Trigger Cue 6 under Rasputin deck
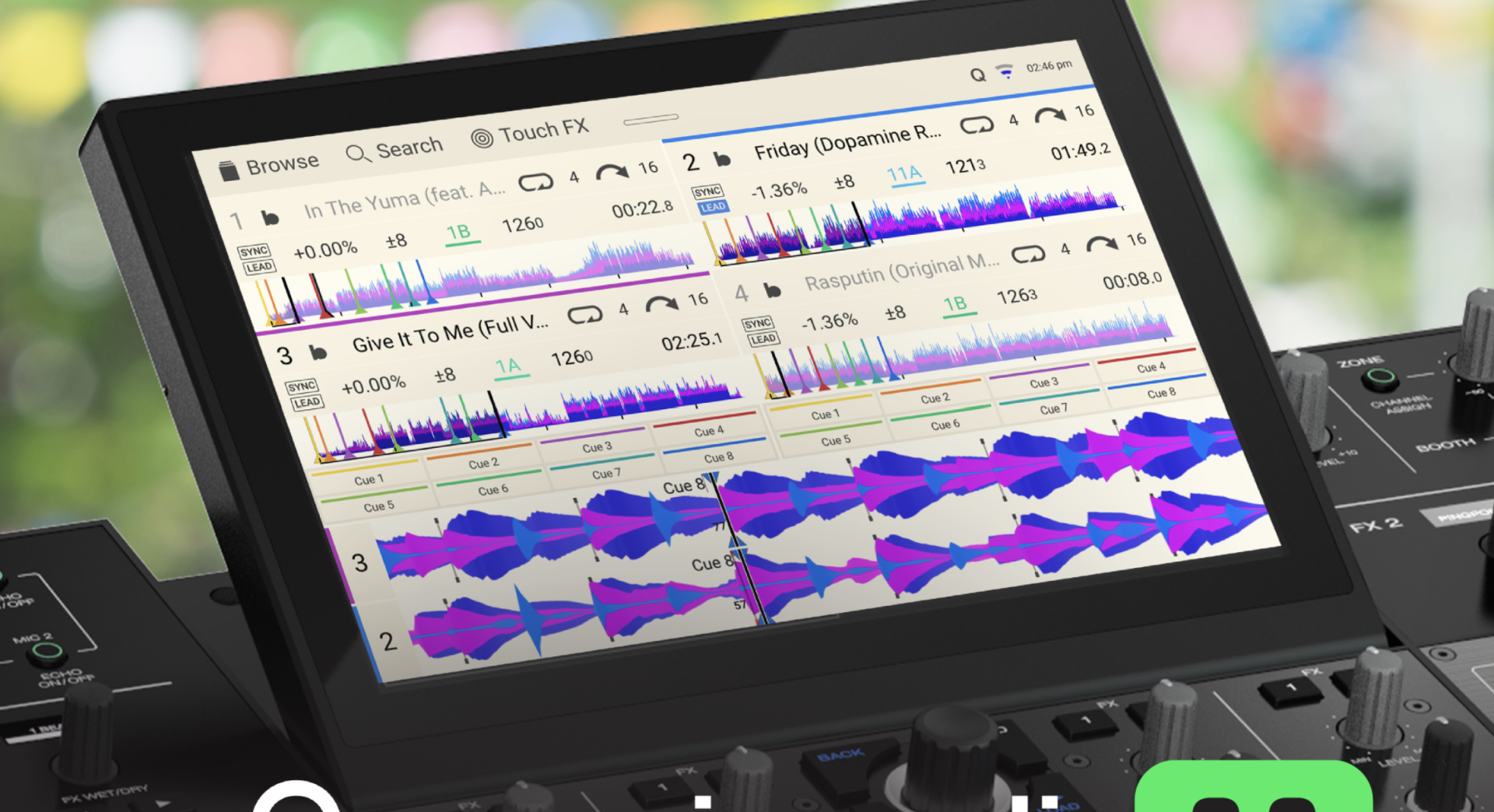1494x812 pixels. pyautogui.click(x=945, y=425)
